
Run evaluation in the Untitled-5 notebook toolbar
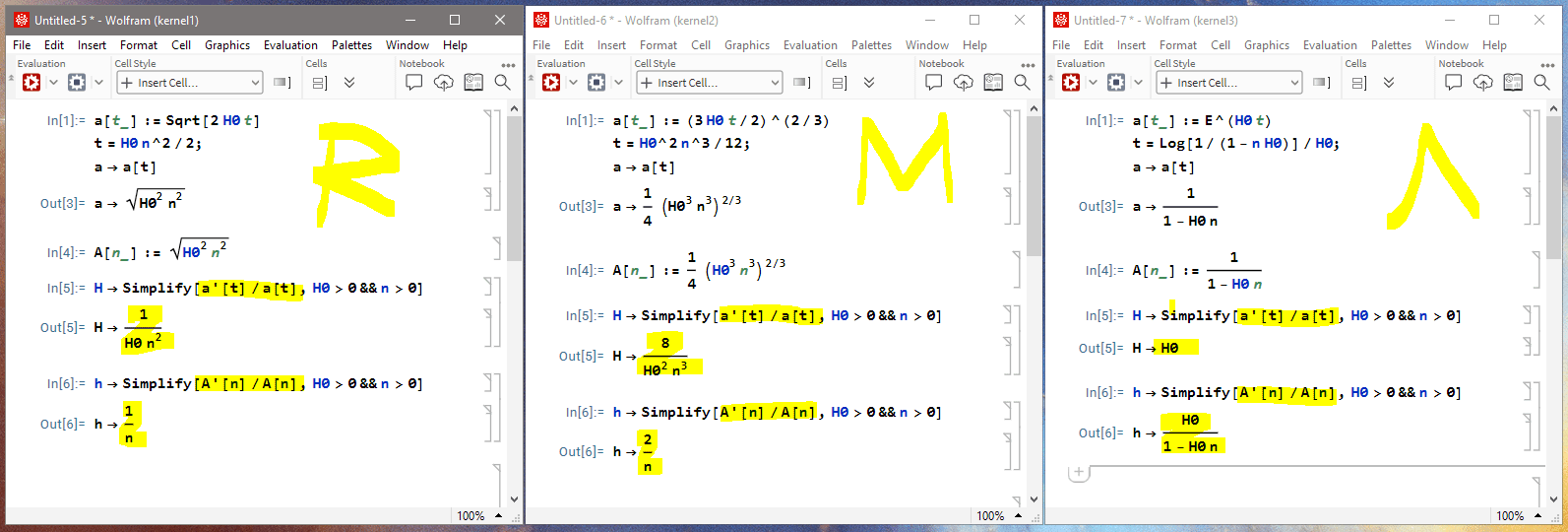[x=31, y=83]
